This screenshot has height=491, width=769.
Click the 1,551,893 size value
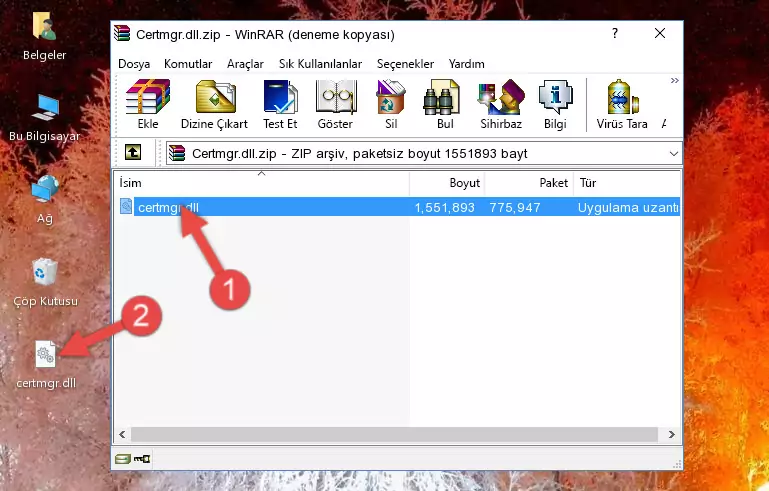tap(444, 207)
